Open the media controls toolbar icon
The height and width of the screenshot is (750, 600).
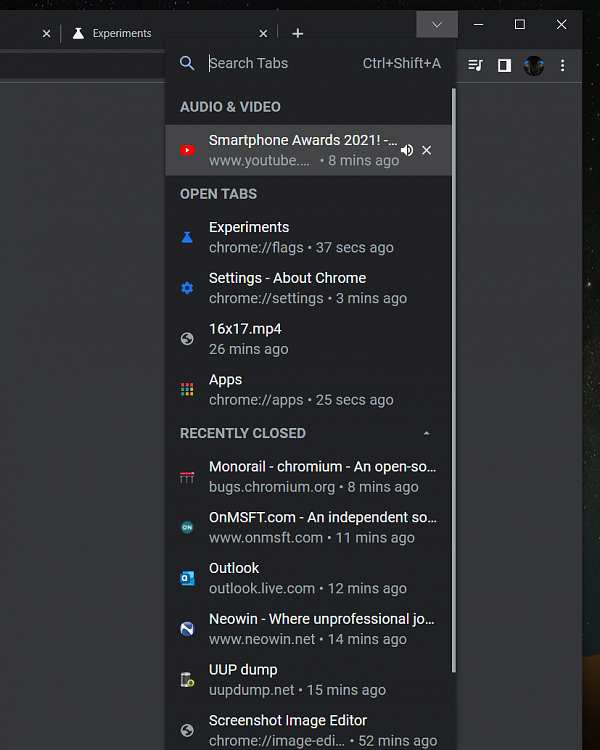click(x=475, y=65)
